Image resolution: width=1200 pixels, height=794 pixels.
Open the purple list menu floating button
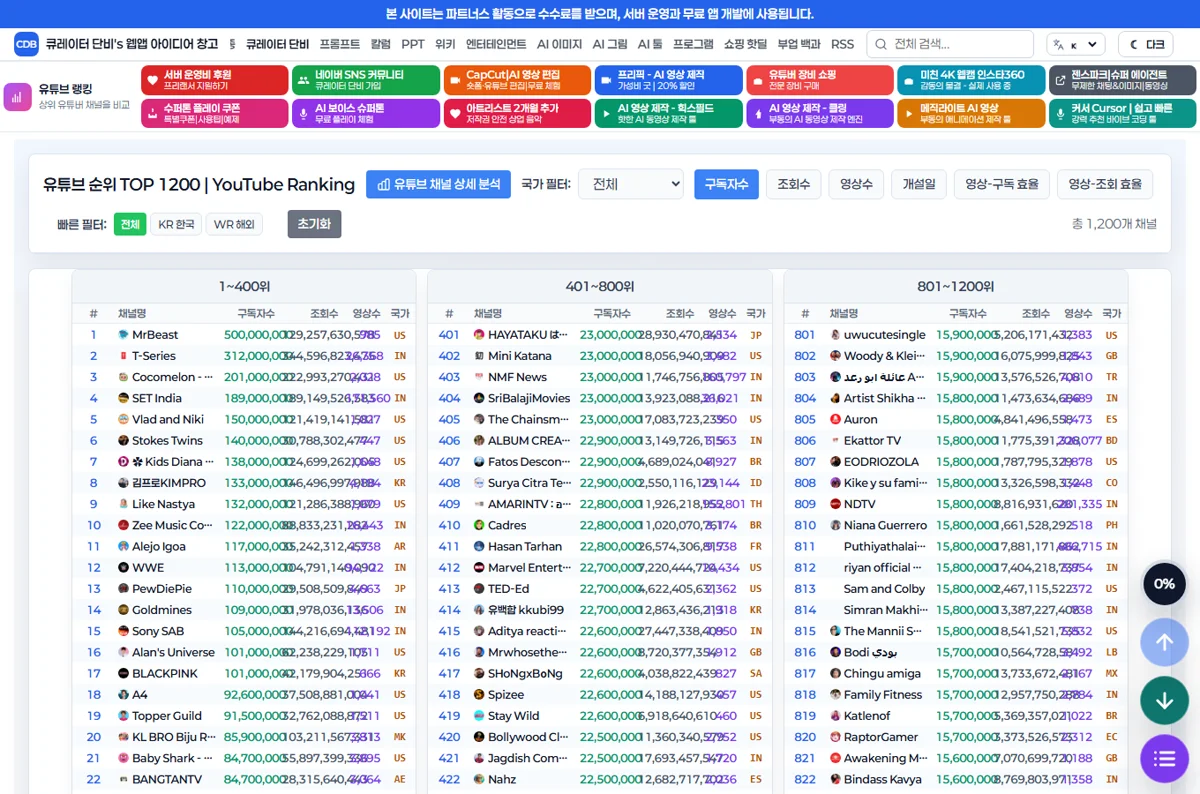click(x=1164, y=759)
